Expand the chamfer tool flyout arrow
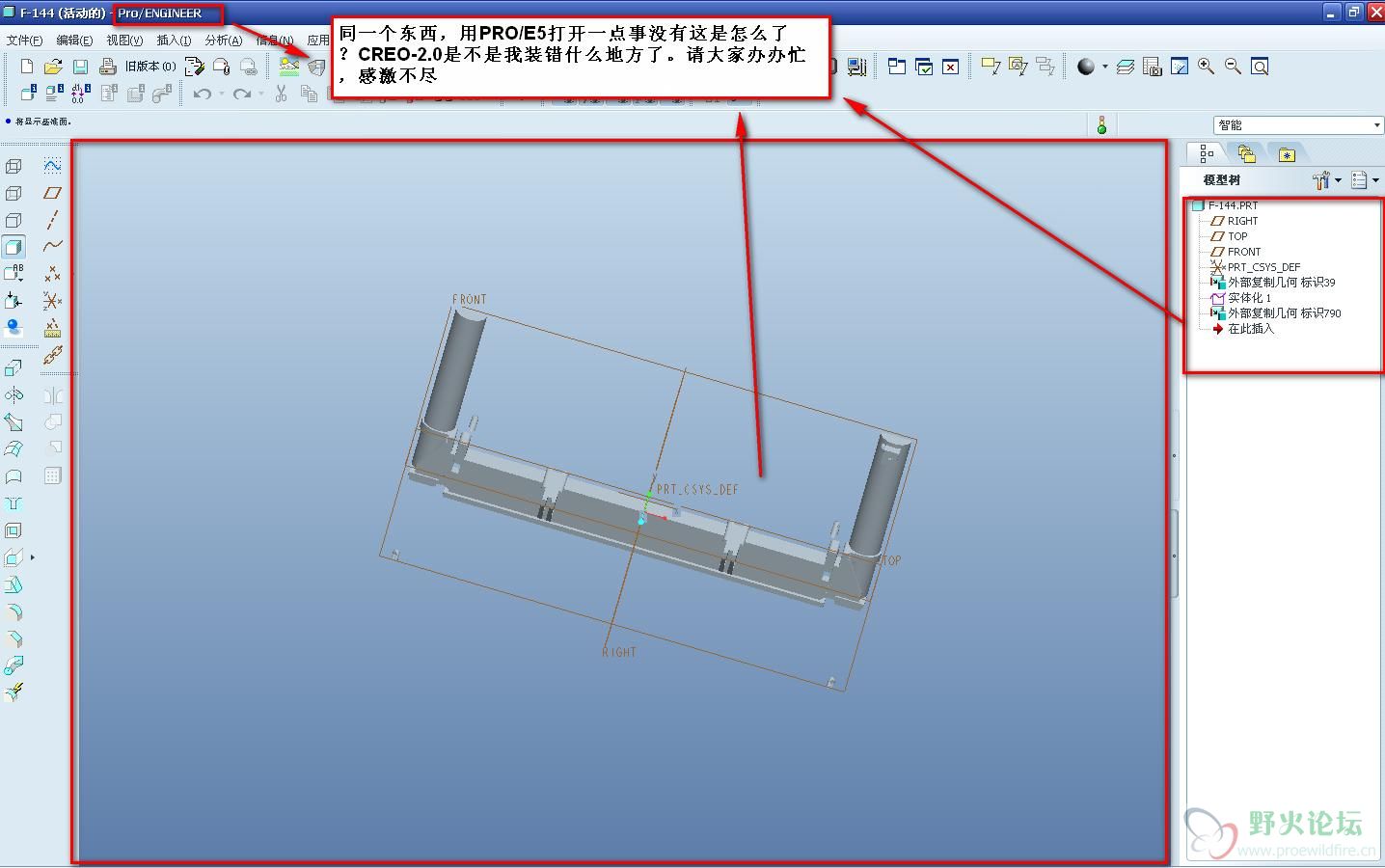 point(33,557)
